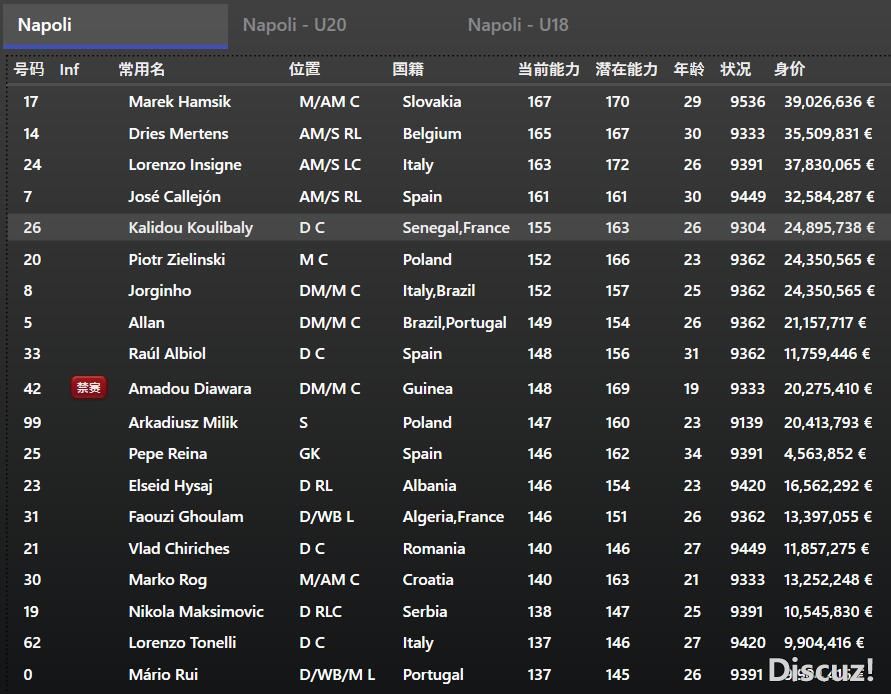Open the Napoli - U18 tab

click(x=518, y=25)
